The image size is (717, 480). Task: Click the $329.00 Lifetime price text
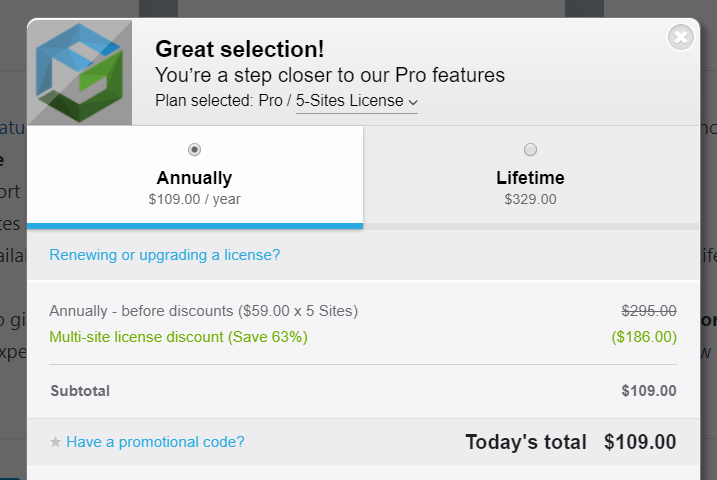click(x=530, y=199)
